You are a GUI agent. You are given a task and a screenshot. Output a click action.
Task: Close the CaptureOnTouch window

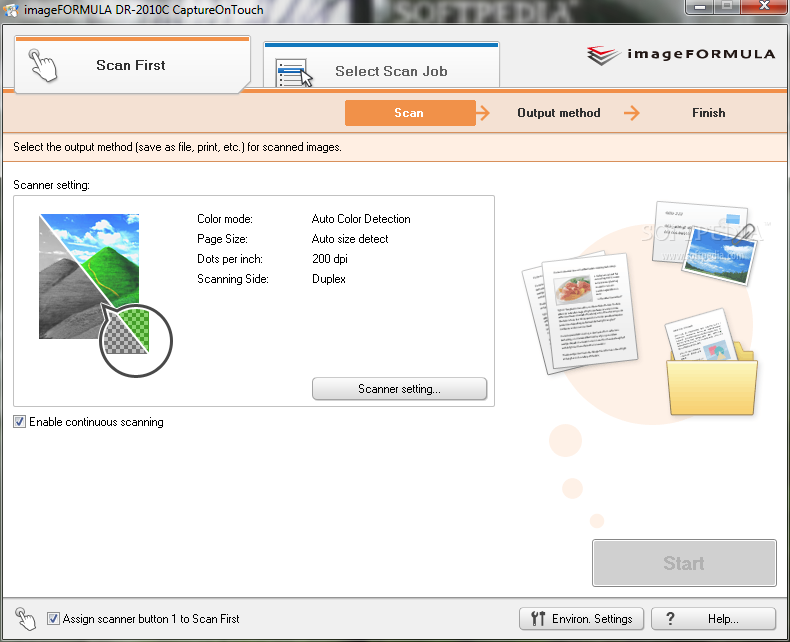click(x=764, y=7)
